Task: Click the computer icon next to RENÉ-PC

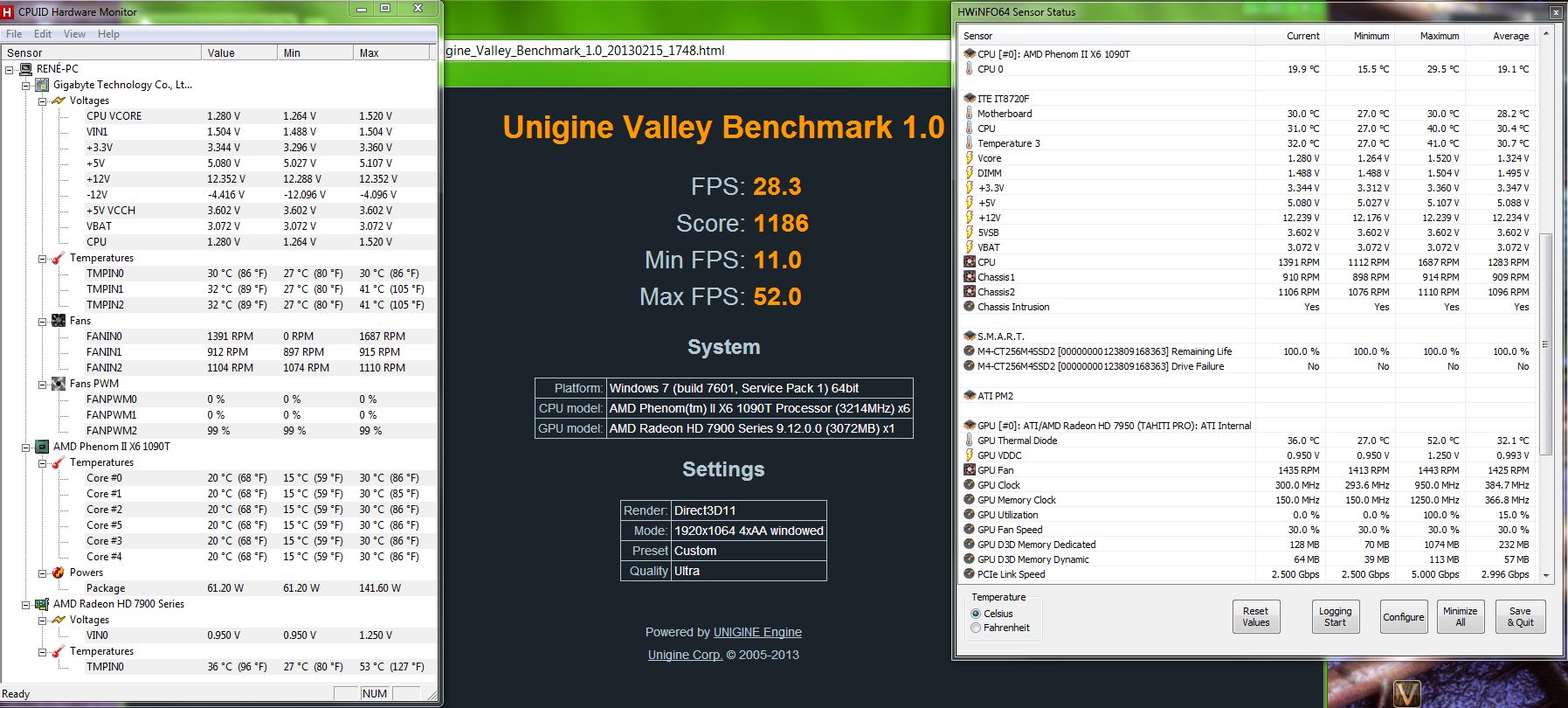Action: (x=25, y=69)
